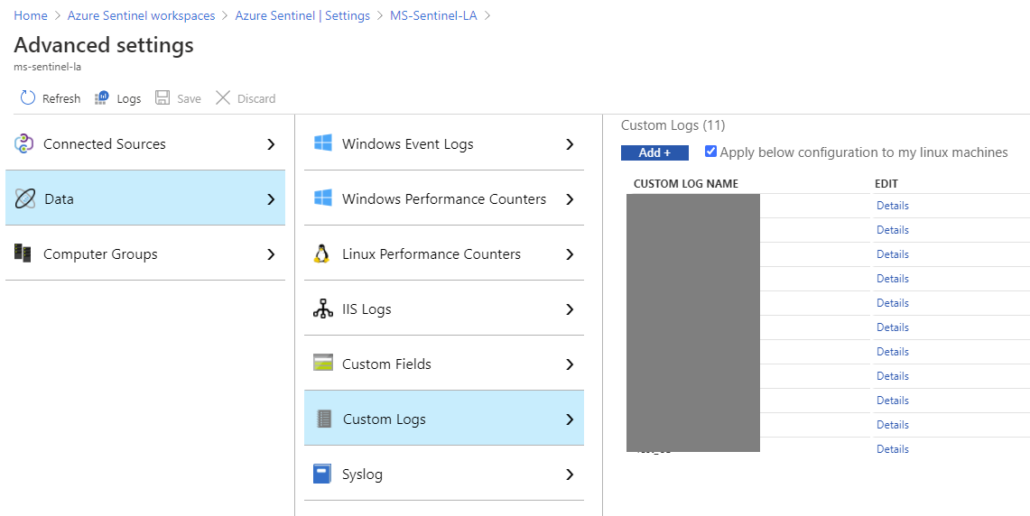Expand IIS Logs chevron

[x=570, y=309]
